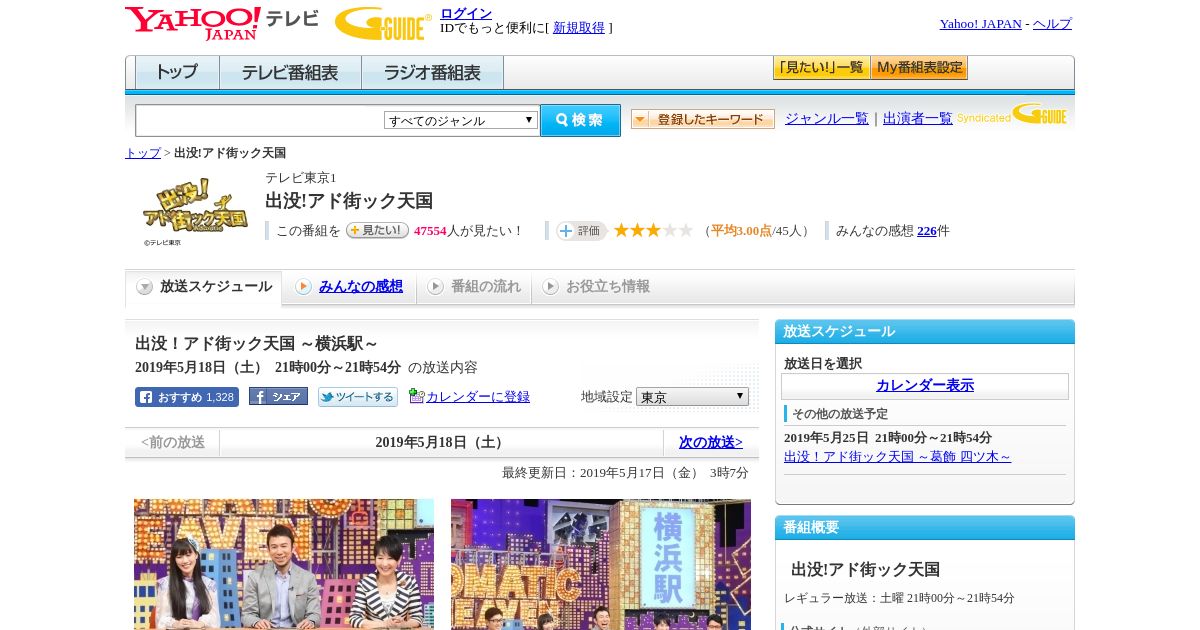Viewport: 1200px width, 630px height.
Task: Click the arrow icon beside お役立ち情報
Action: (551, 287)
